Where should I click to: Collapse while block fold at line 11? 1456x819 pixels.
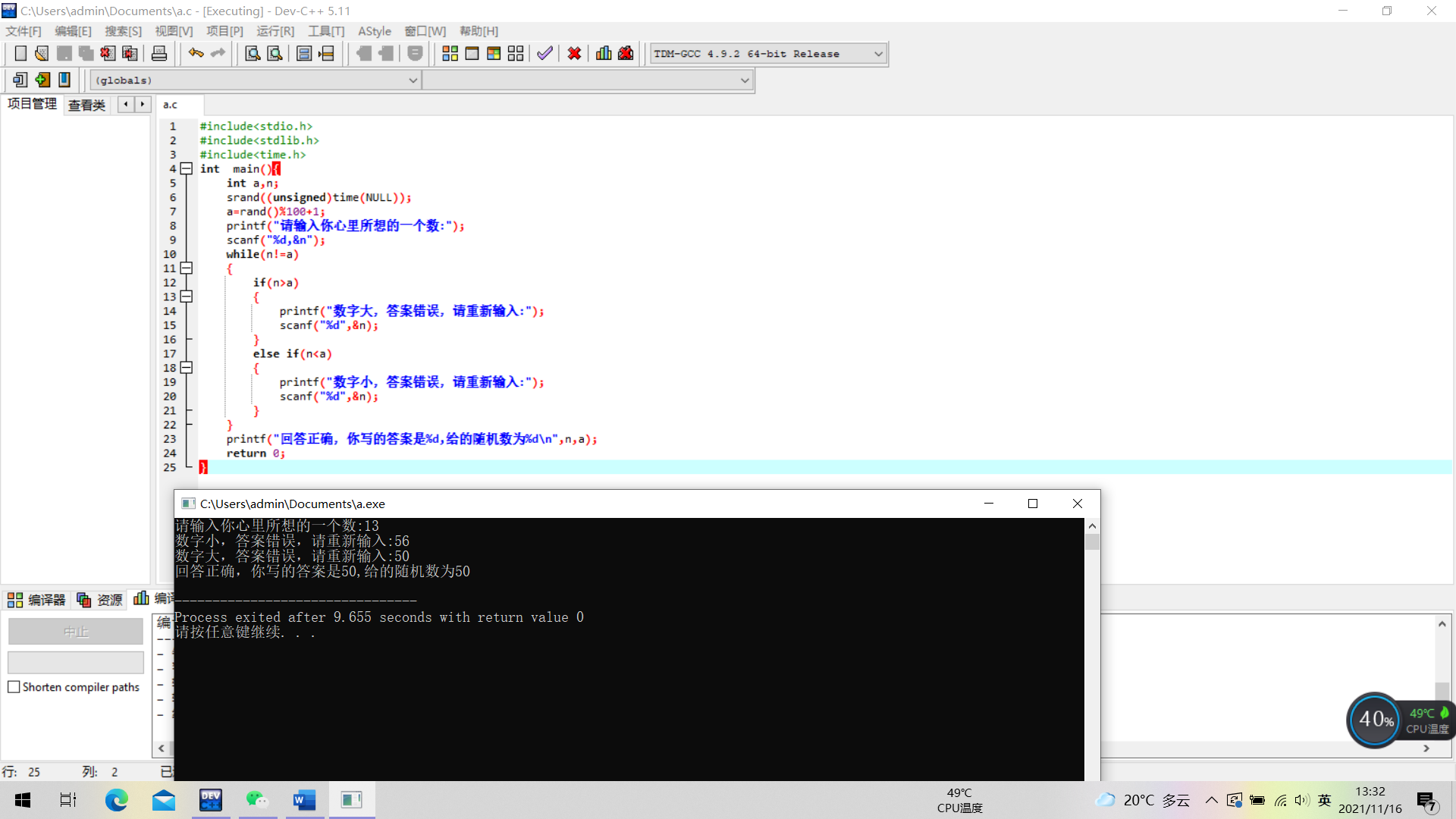[187, 268]
